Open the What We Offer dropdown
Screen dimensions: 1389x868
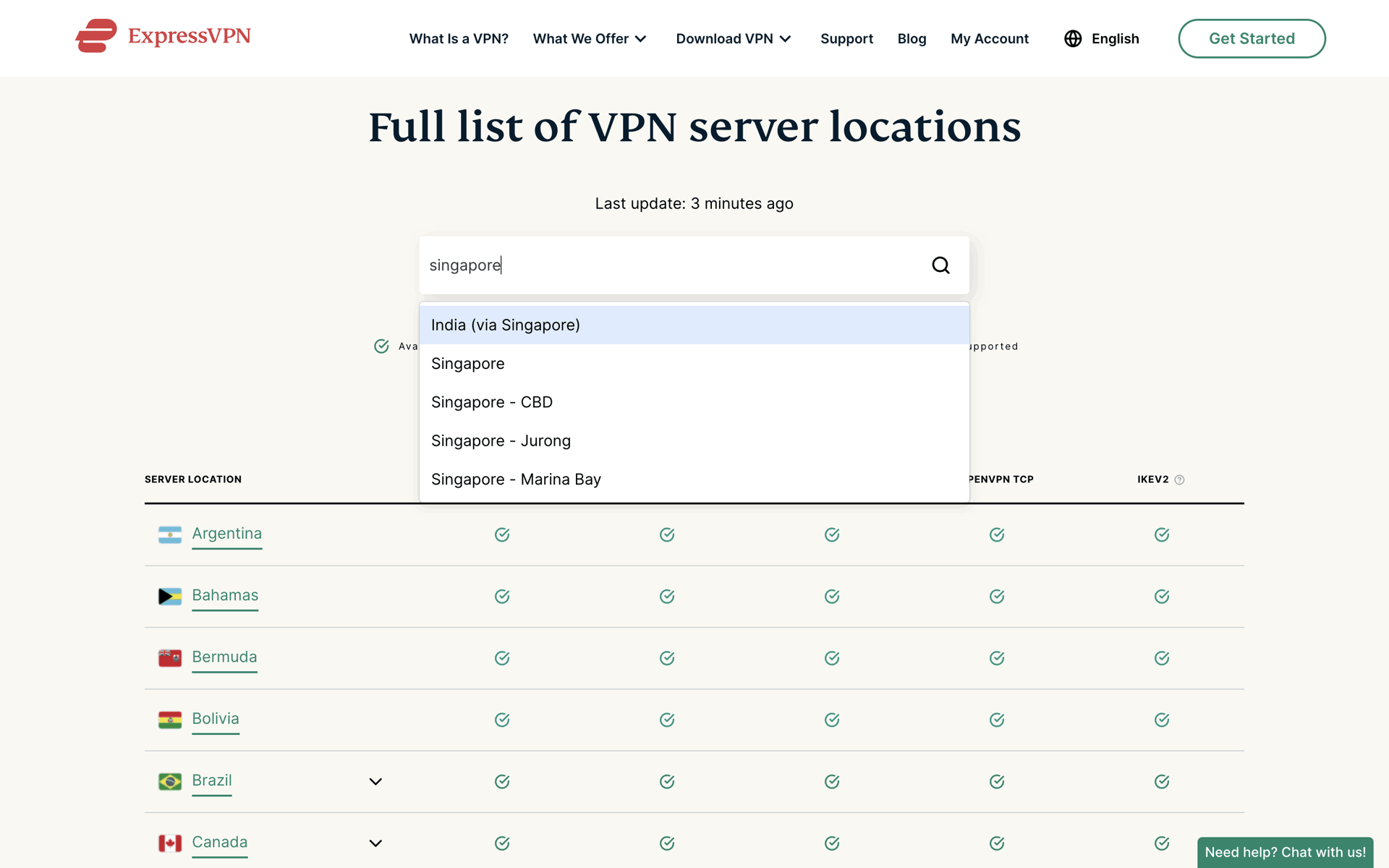click(x=590, y=38)
